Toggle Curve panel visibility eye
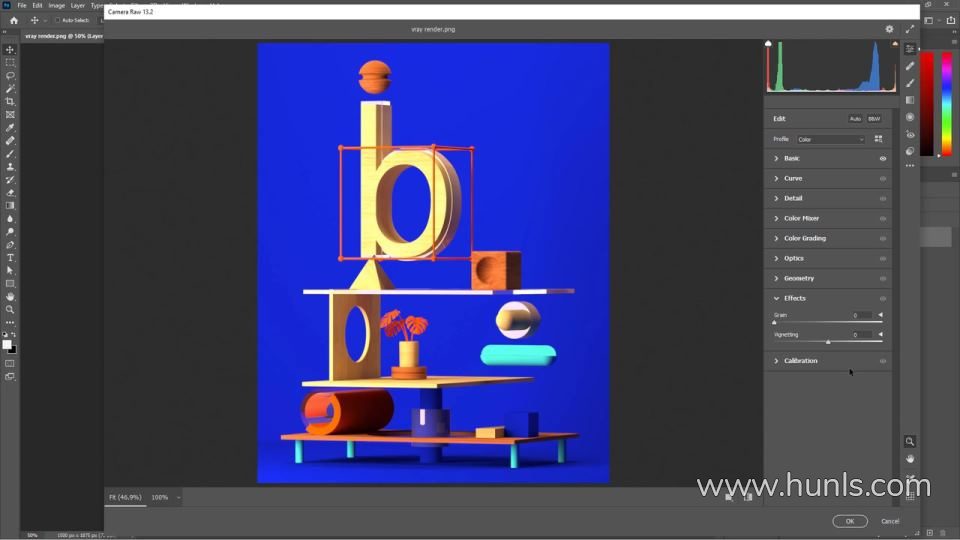960x540 pixels. click(883, 179)
